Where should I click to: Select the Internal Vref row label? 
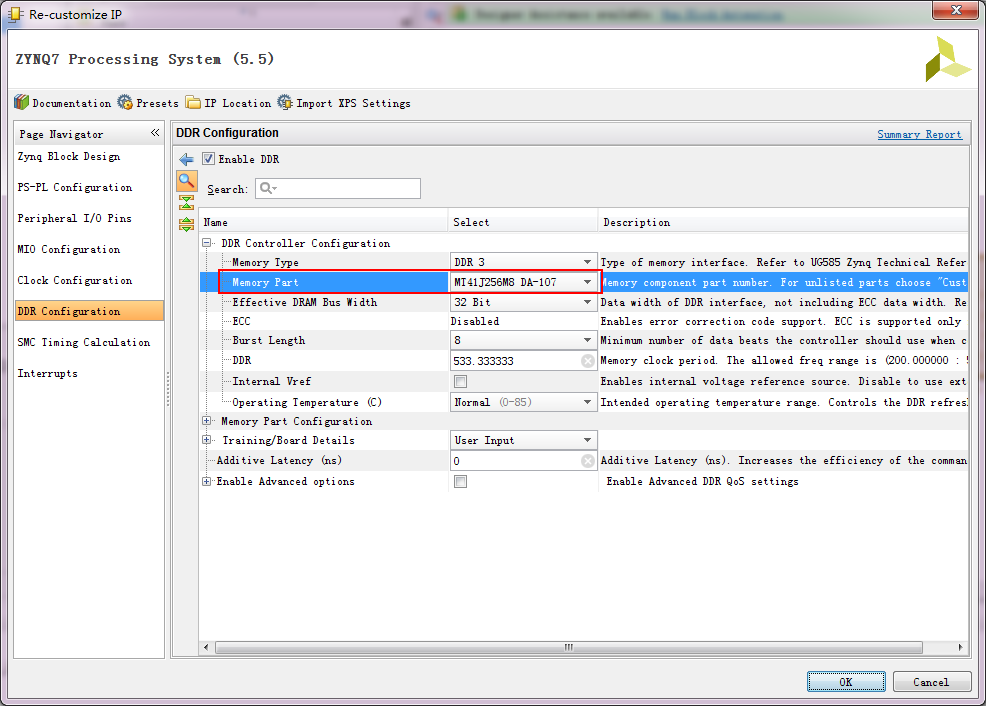click(x=271, y=382)
